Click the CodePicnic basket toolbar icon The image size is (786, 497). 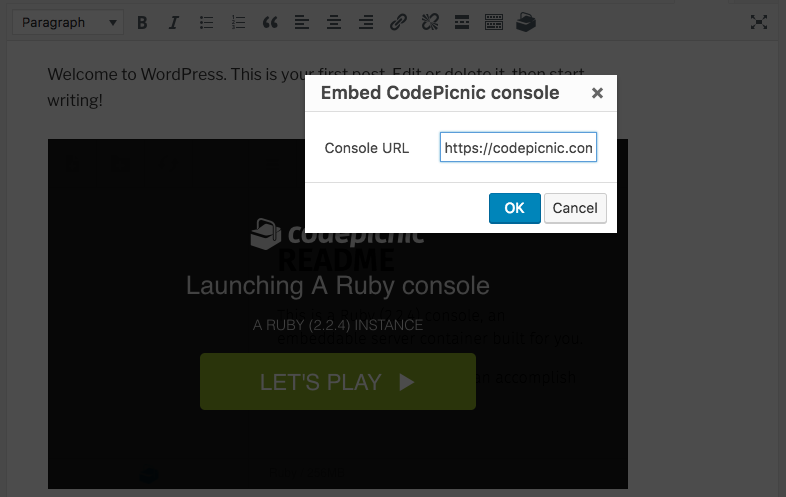point(526,23)
